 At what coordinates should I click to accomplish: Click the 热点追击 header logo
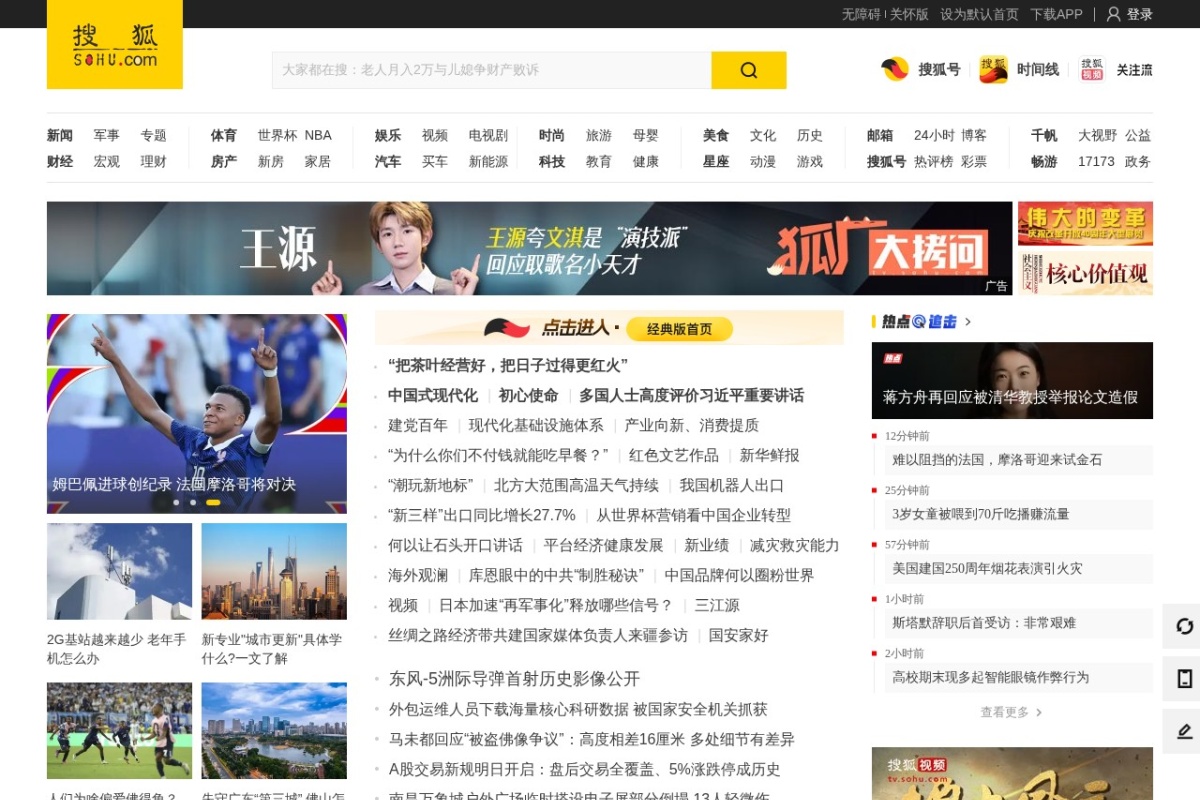click(919, 321)
